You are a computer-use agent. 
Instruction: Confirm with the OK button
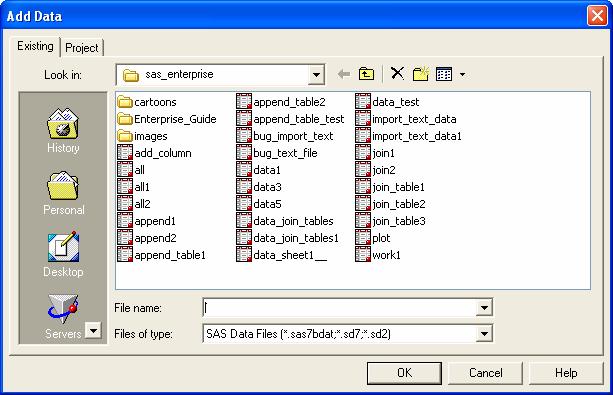tap(404, 373)
